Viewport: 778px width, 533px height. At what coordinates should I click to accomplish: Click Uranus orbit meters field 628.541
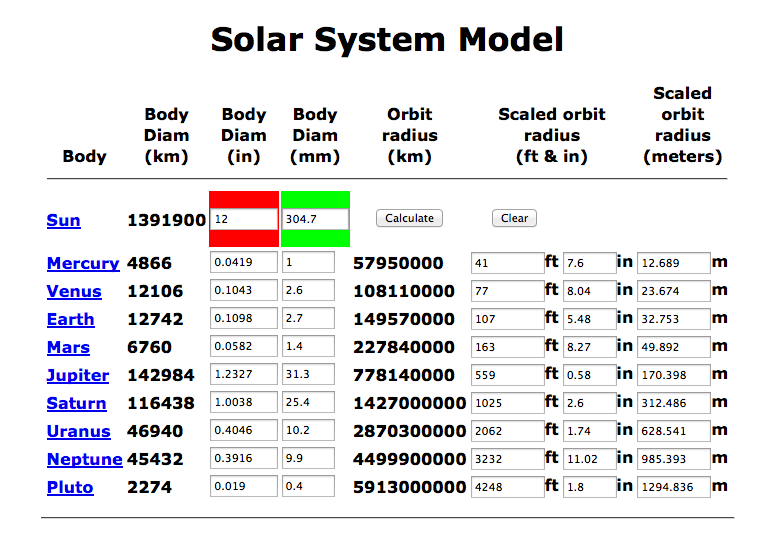[674, 431]
